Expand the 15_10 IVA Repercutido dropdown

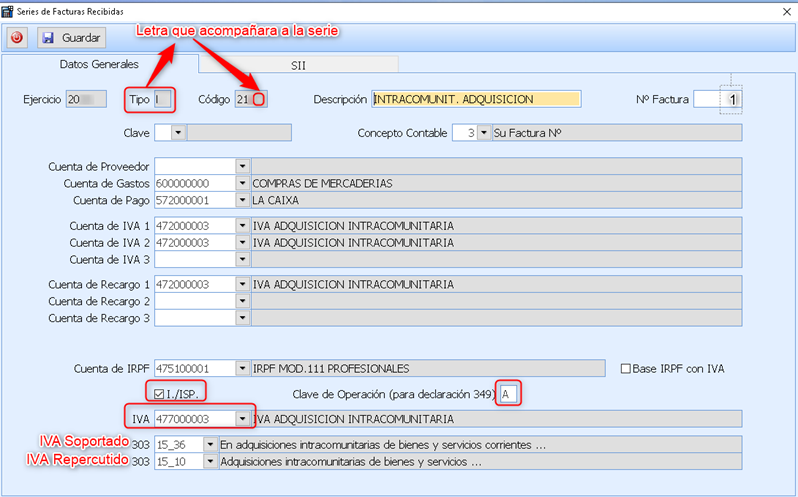tap(209, 462)
